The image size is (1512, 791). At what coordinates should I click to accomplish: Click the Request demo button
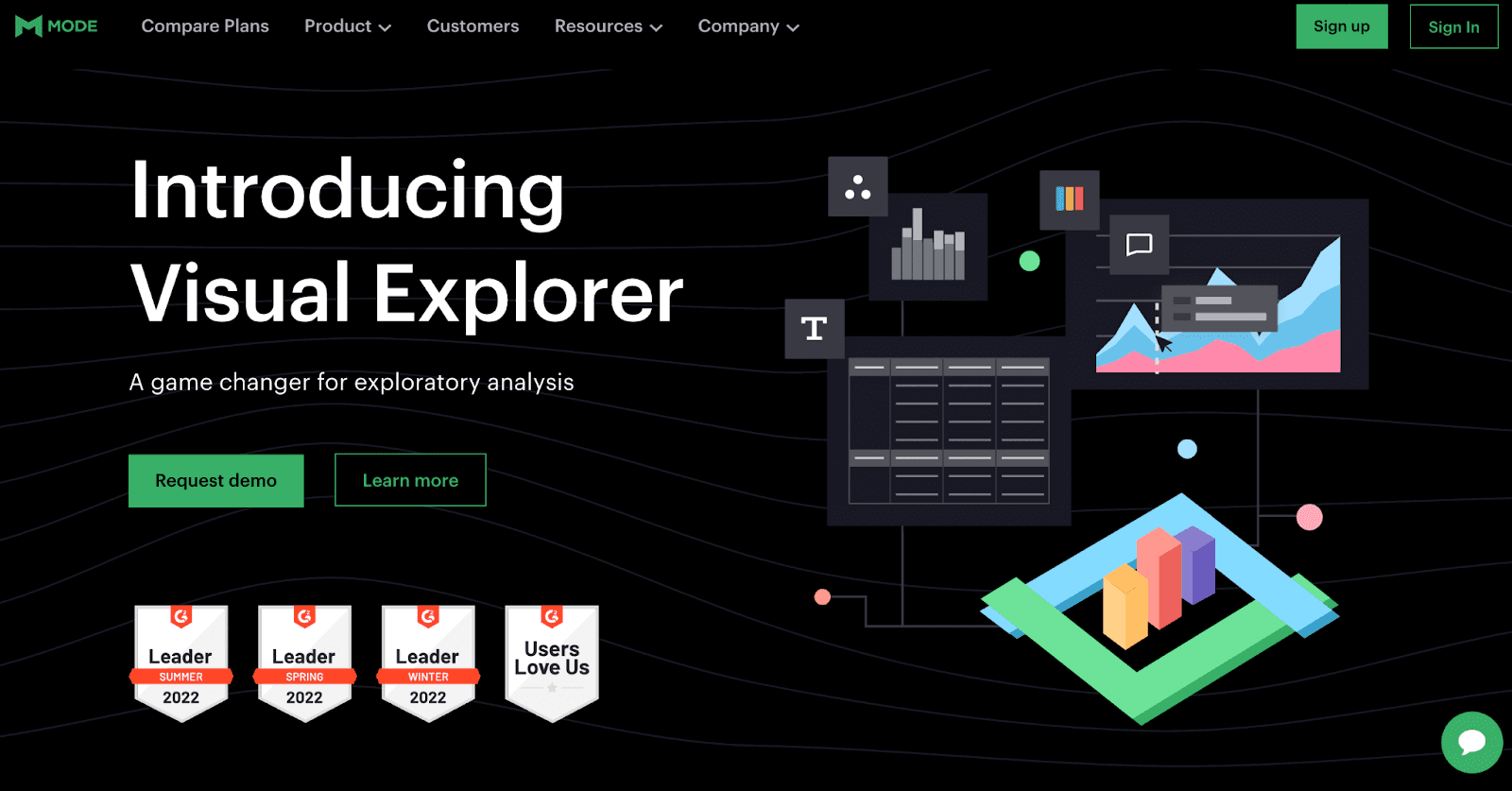216,481
